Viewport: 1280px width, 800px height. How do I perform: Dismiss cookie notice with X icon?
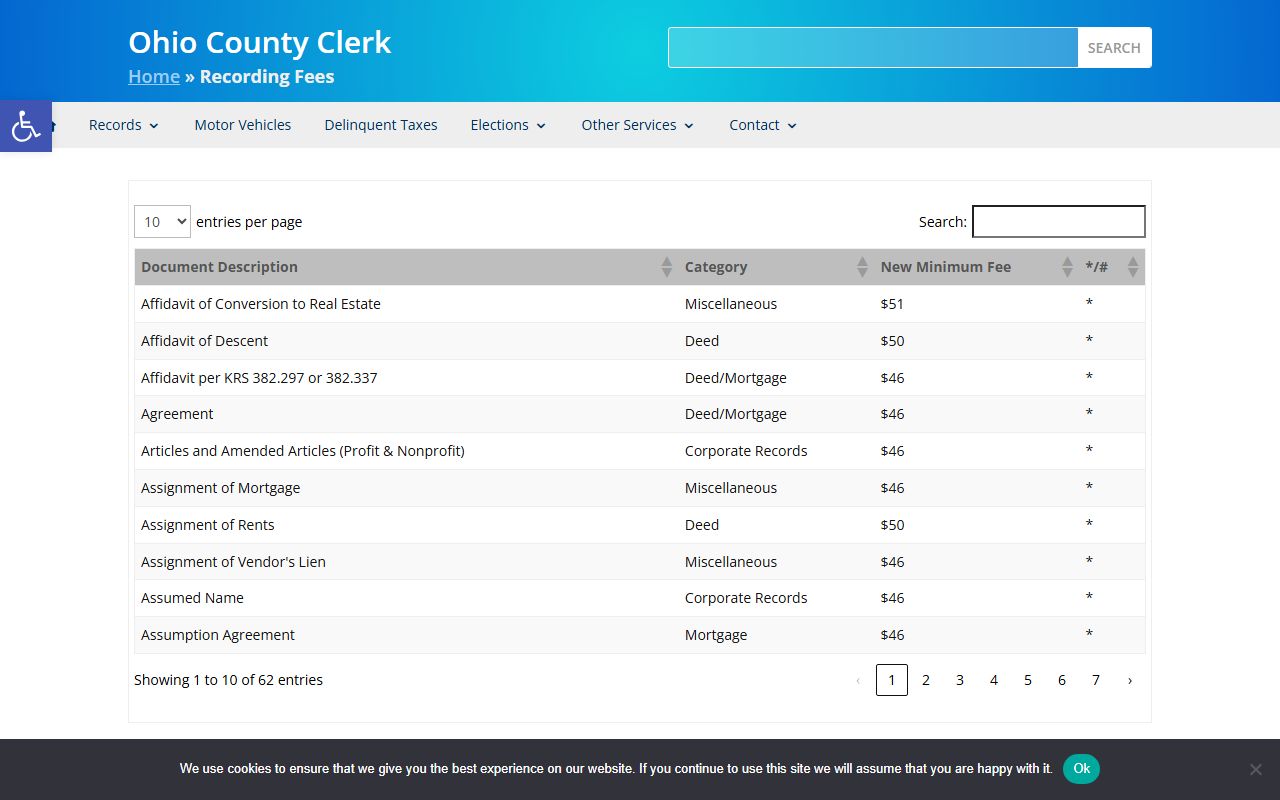click(x=1256, y=769)
